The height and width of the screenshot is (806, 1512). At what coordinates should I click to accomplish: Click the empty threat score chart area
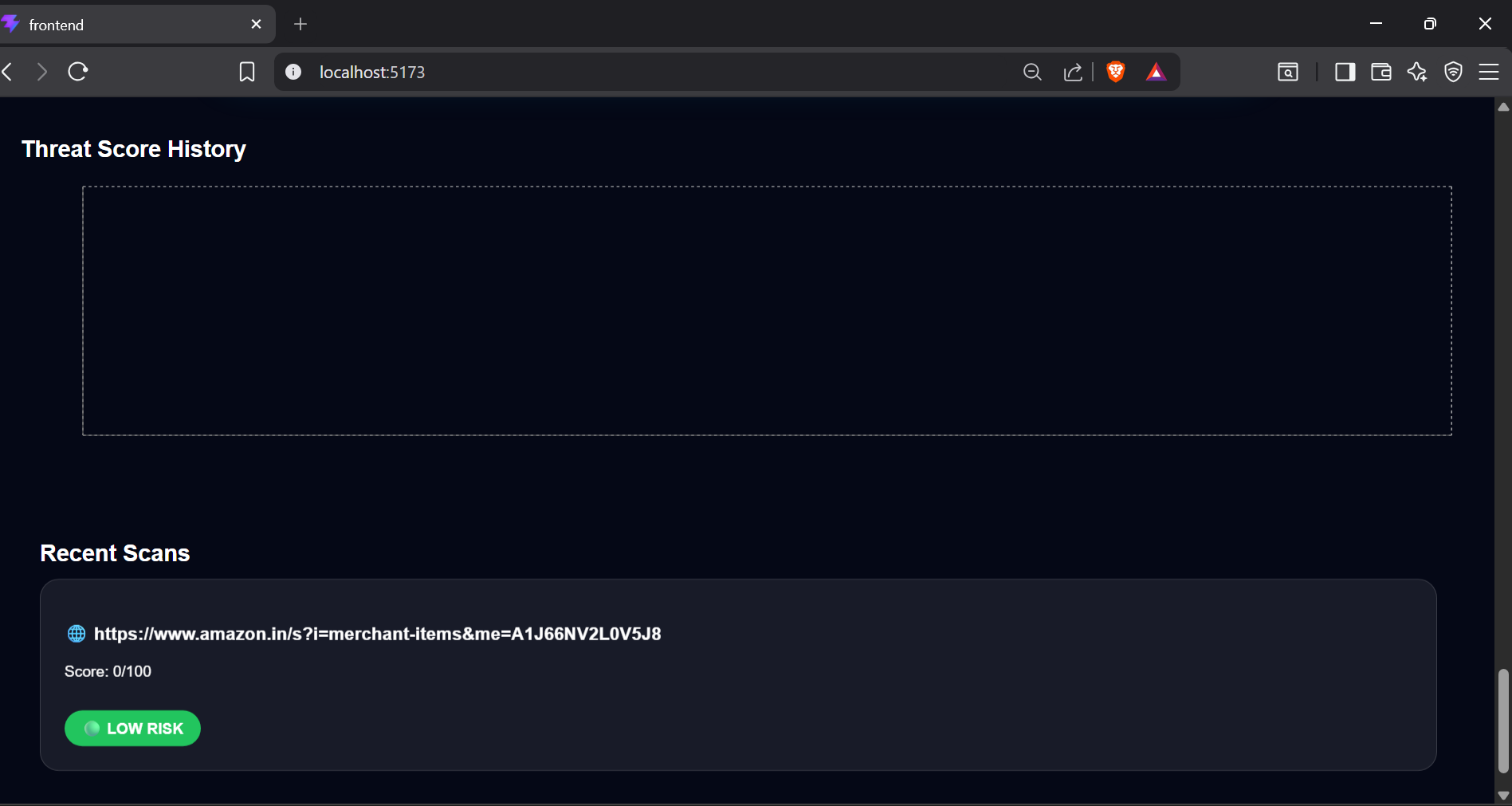point(767,311)
